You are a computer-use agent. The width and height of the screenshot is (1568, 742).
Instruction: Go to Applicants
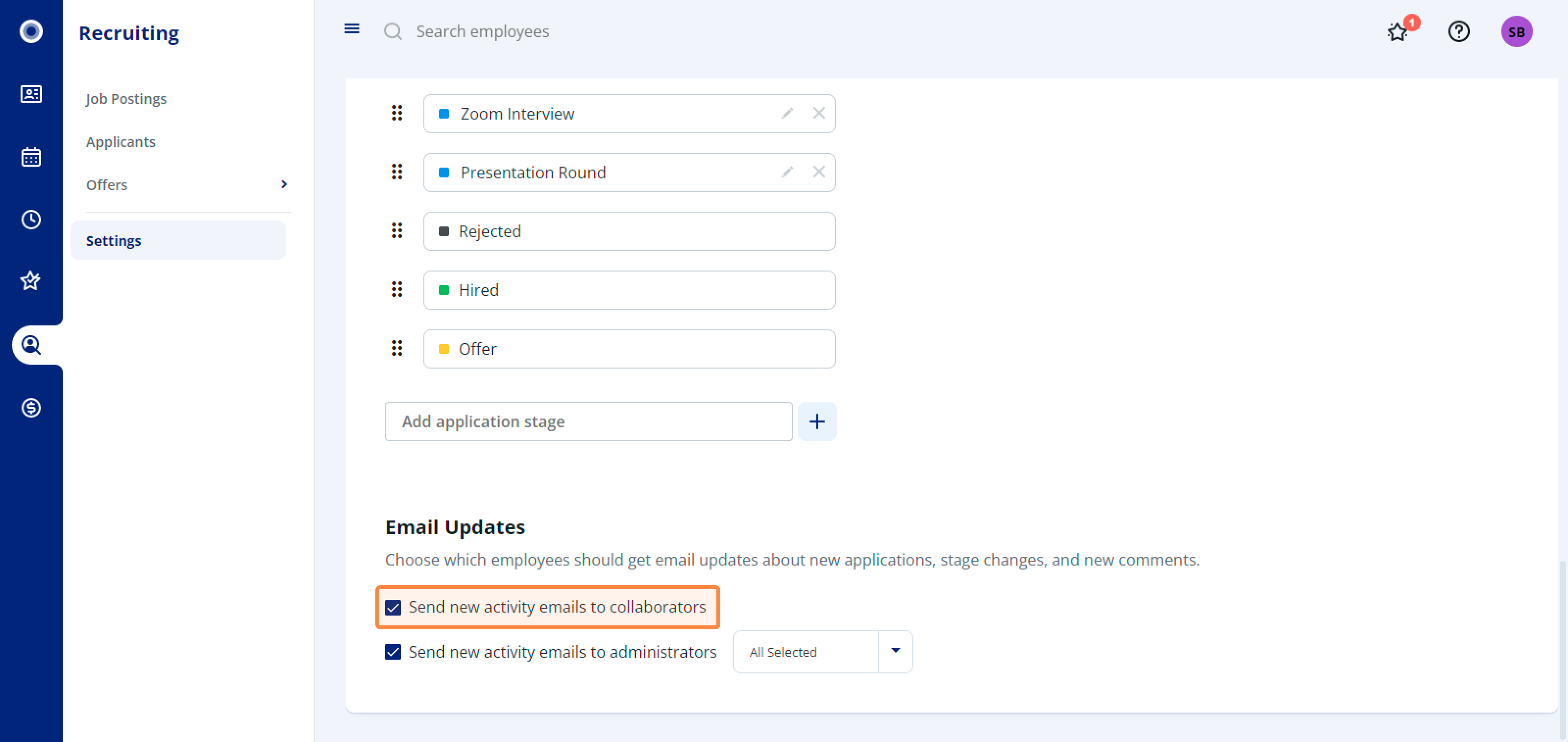click(x=121, y=142)
